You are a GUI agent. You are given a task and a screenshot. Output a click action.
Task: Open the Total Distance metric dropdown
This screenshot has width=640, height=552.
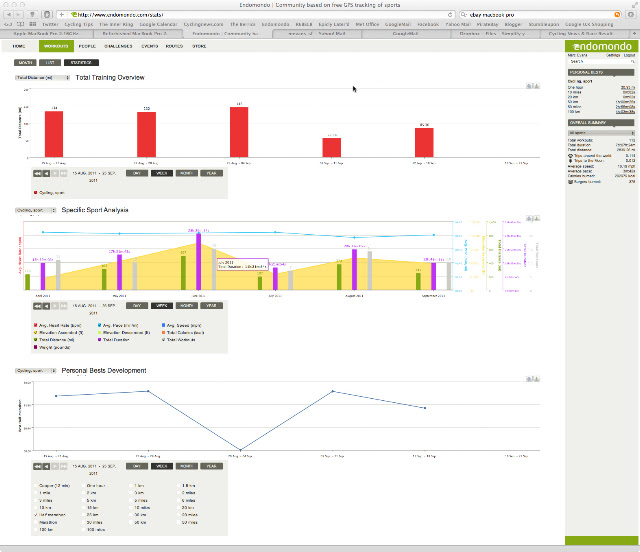click(x=42, y=78)
